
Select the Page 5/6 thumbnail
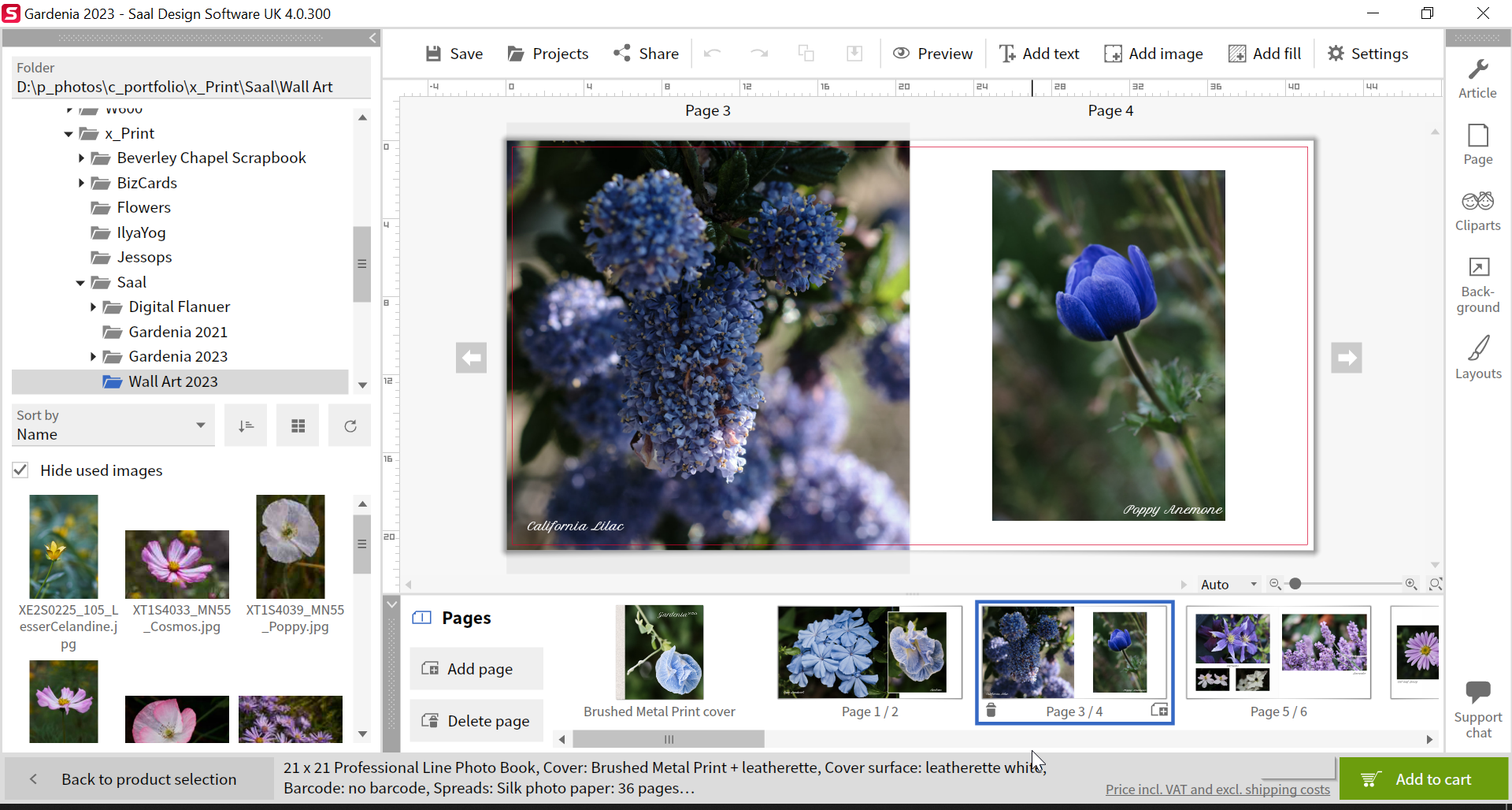1278,652
